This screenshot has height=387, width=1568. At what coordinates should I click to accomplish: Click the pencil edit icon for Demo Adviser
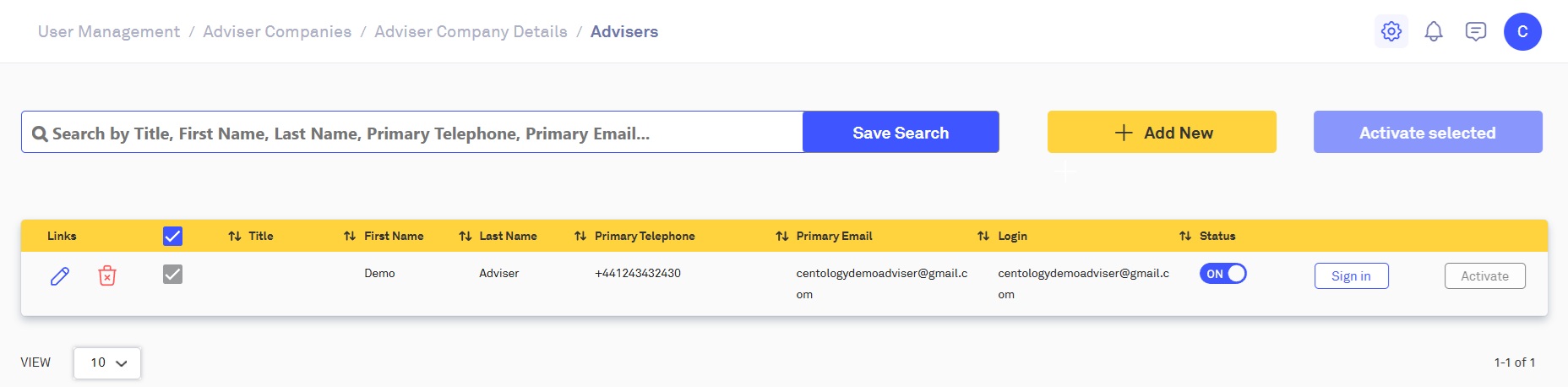click(60, 275)
